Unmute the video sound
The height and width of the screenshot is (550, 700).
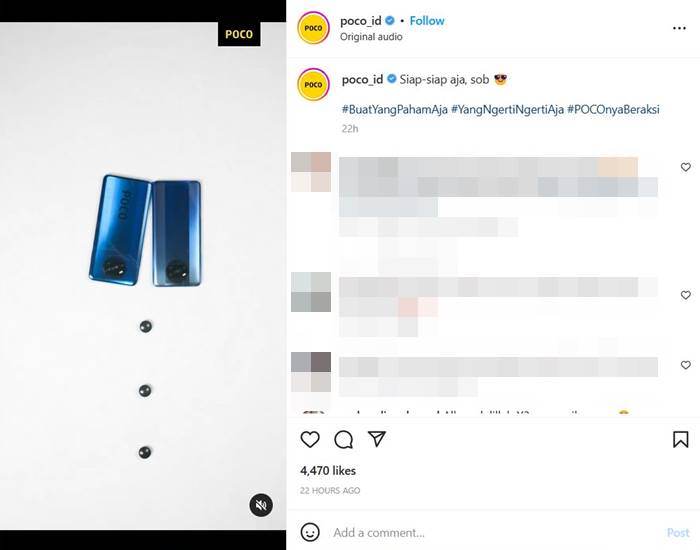(260, 505)
